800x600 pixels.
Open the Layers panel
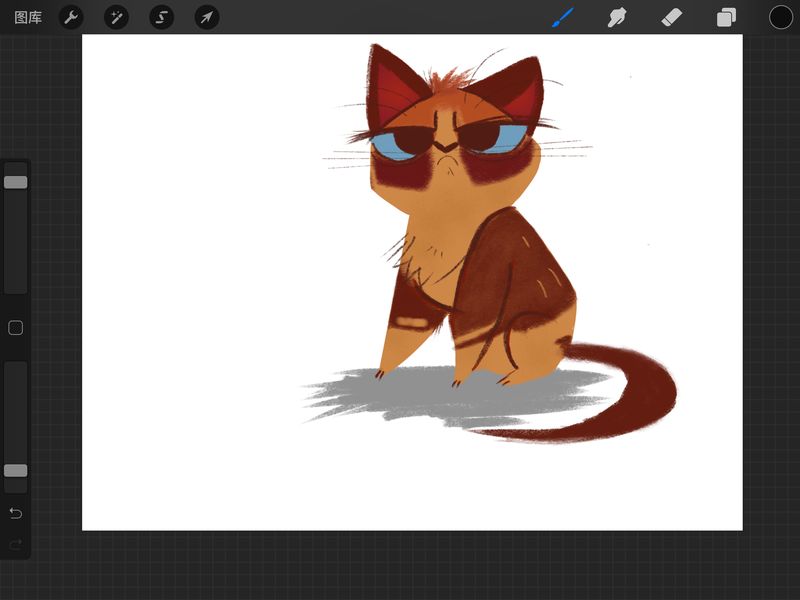coord(727,17)
